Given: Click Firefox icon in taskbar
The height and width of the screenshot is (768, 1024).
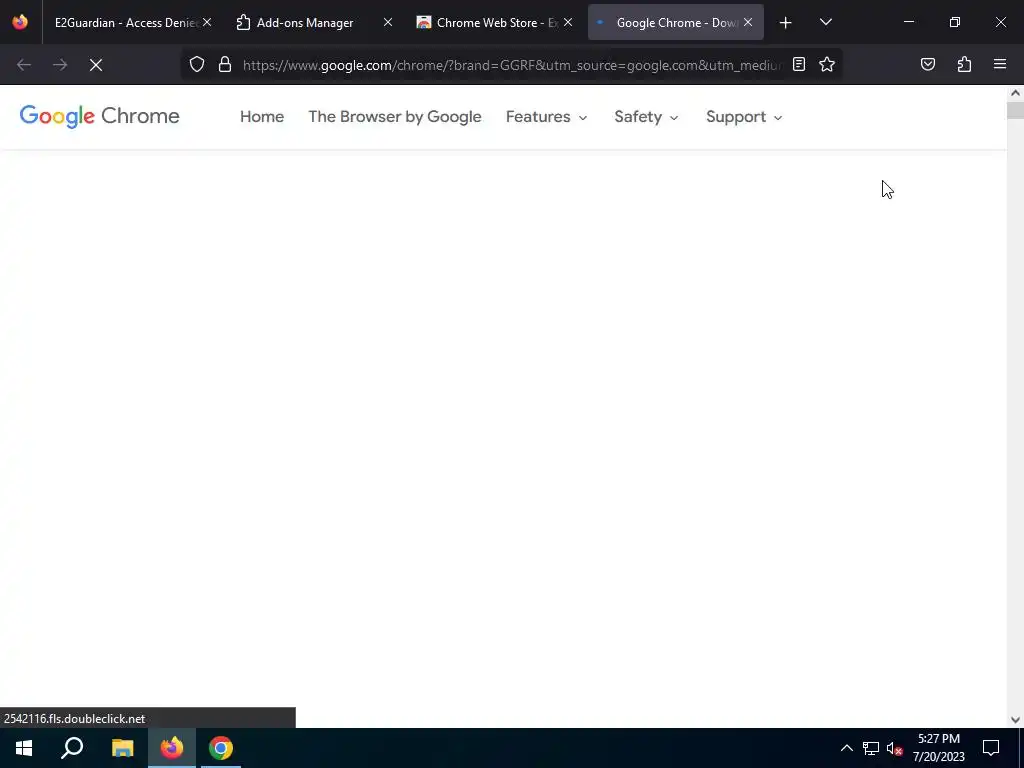Looking at the screenshot, I should (x=172, y=748).
